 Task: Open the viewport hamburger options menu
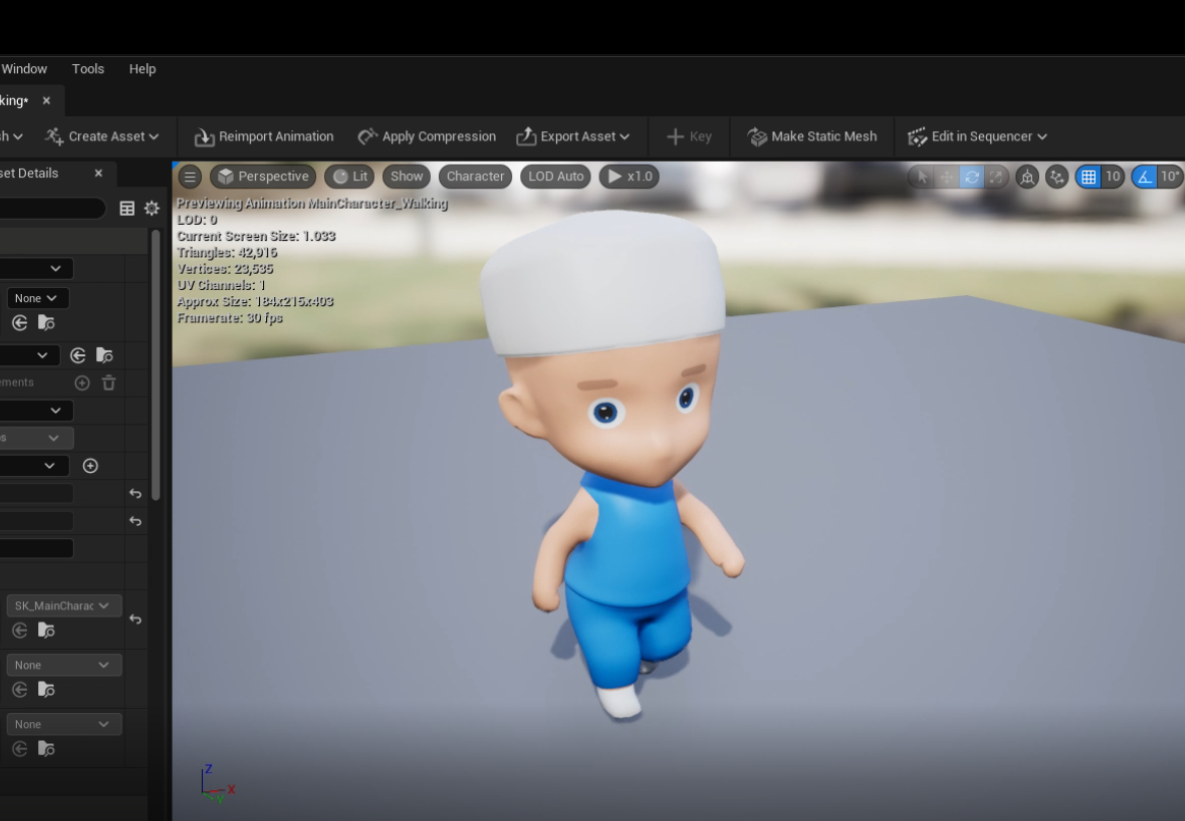[x=189, y=177]
